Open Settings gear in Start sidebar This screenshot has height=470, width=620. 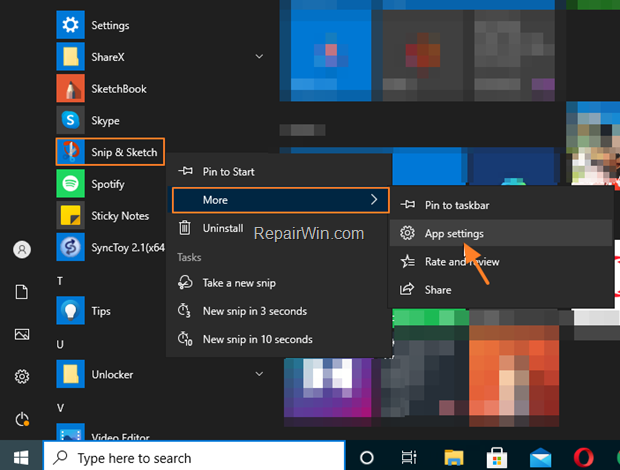click(x=22, y=376)
